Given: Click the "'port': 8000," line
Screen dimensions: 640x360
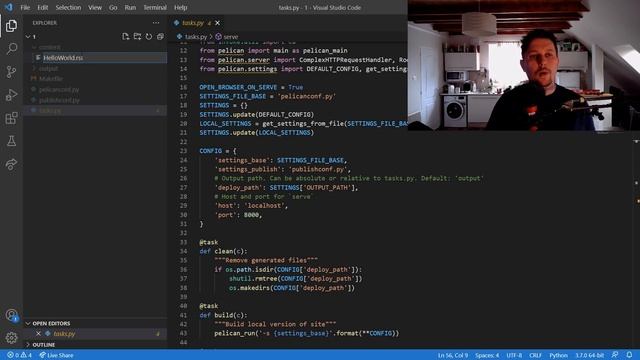Looking at the screenshot, I should (238, 215).
